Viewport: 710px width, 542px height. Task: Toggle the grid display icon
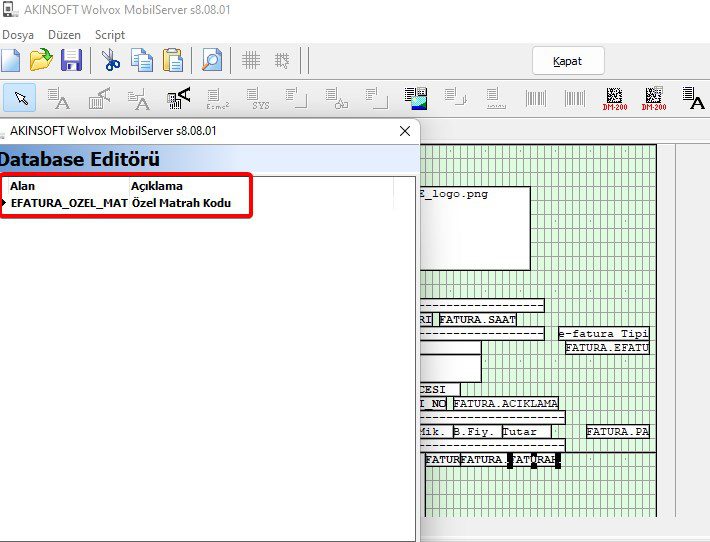(250, 60)
